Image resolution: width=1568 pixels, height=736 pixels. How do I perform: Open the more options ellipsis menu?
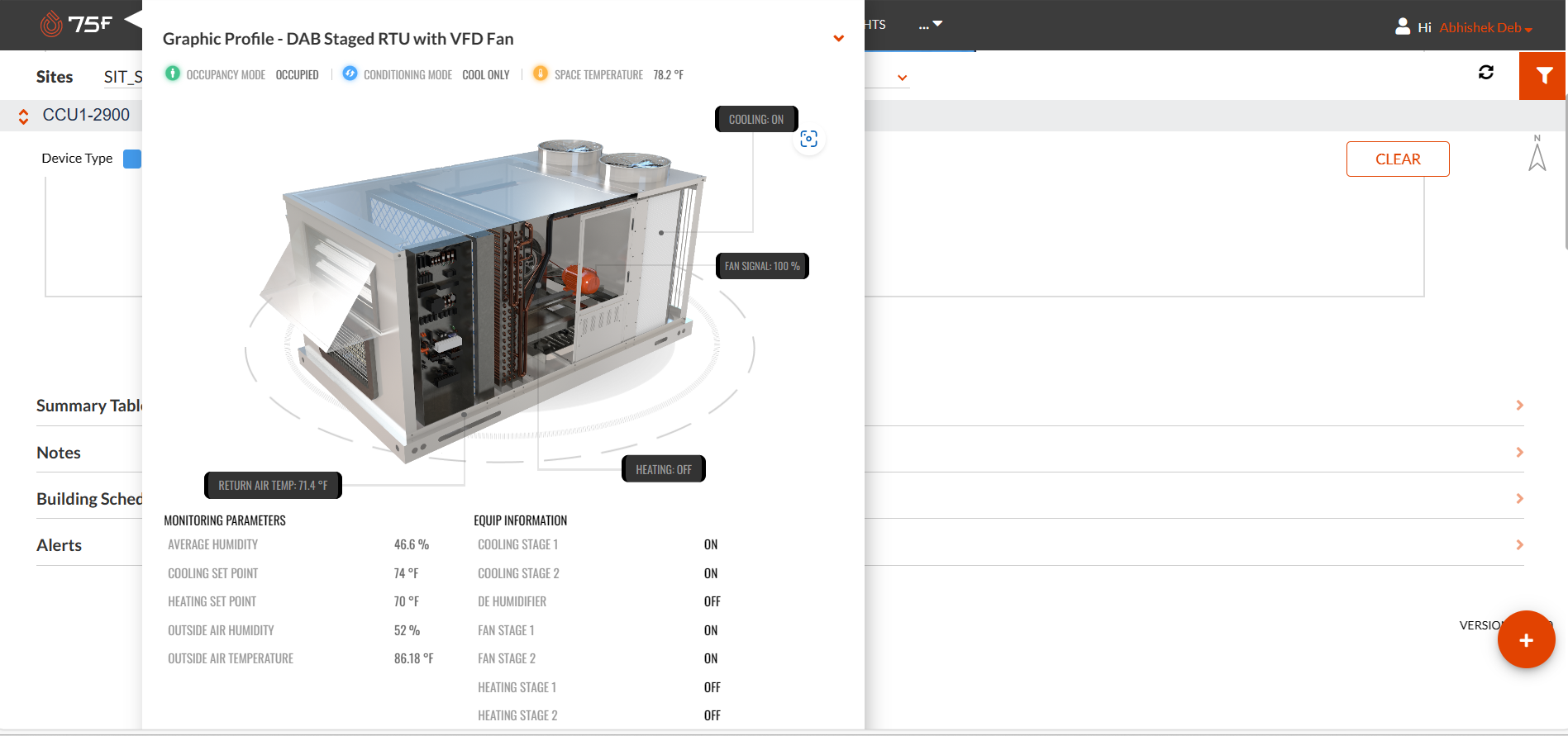tap(930, 25)
